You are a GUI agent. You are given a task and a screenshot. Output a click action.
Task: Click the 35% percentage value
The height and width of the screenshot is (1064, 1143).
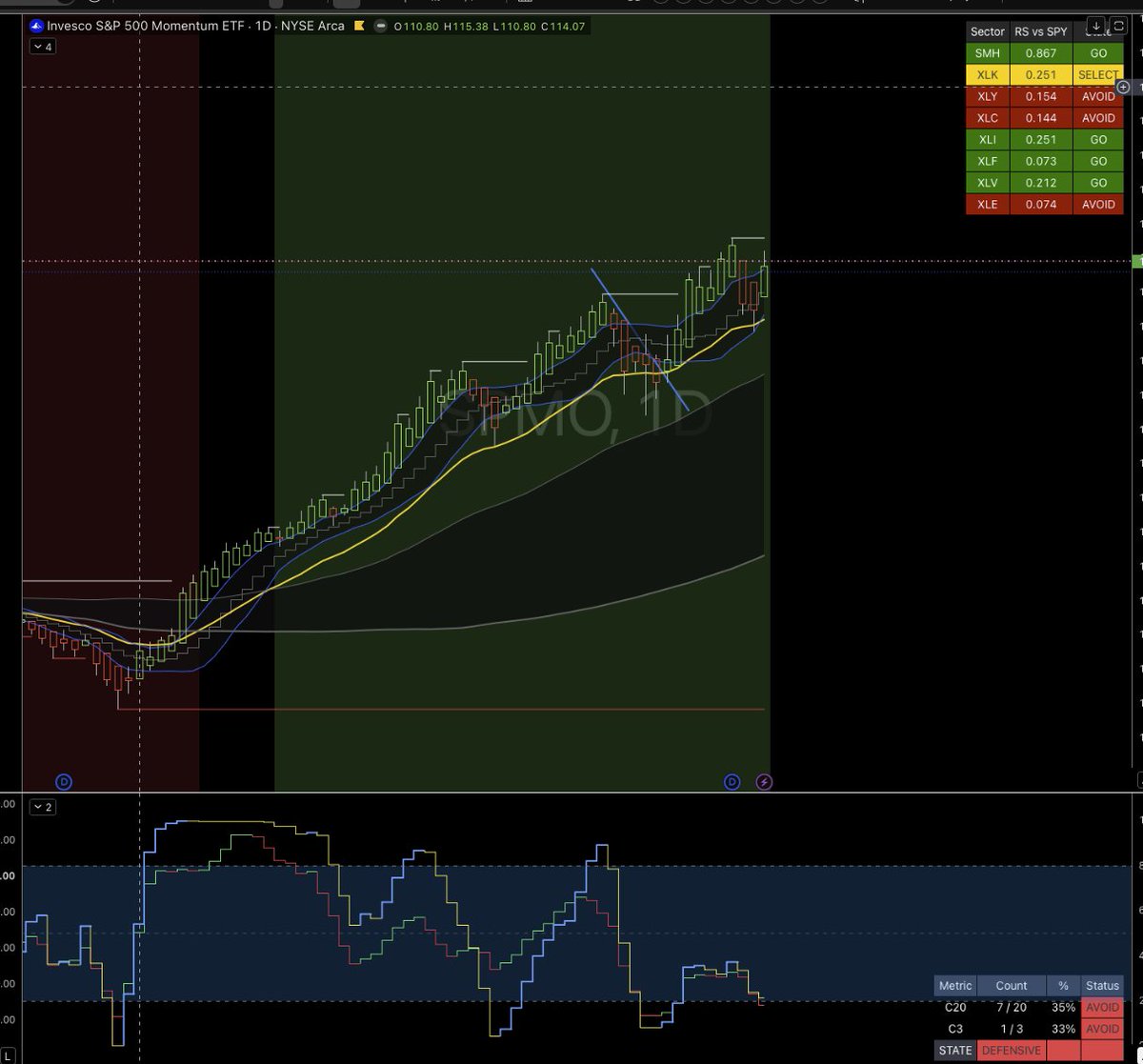pos(1064,1007)
